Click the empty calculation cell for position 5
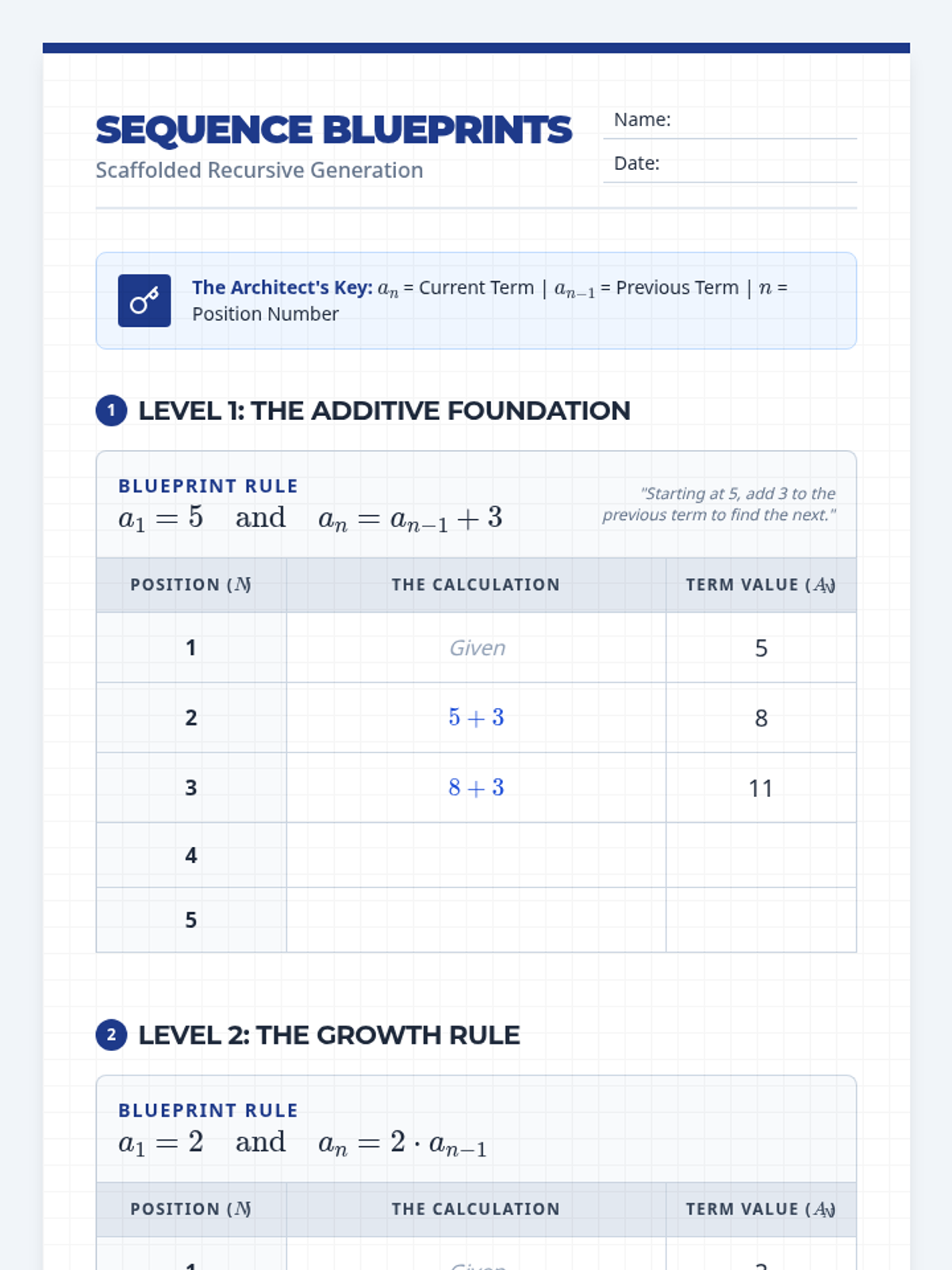This screenshot has width=952, height=1270. coord(476,920)
